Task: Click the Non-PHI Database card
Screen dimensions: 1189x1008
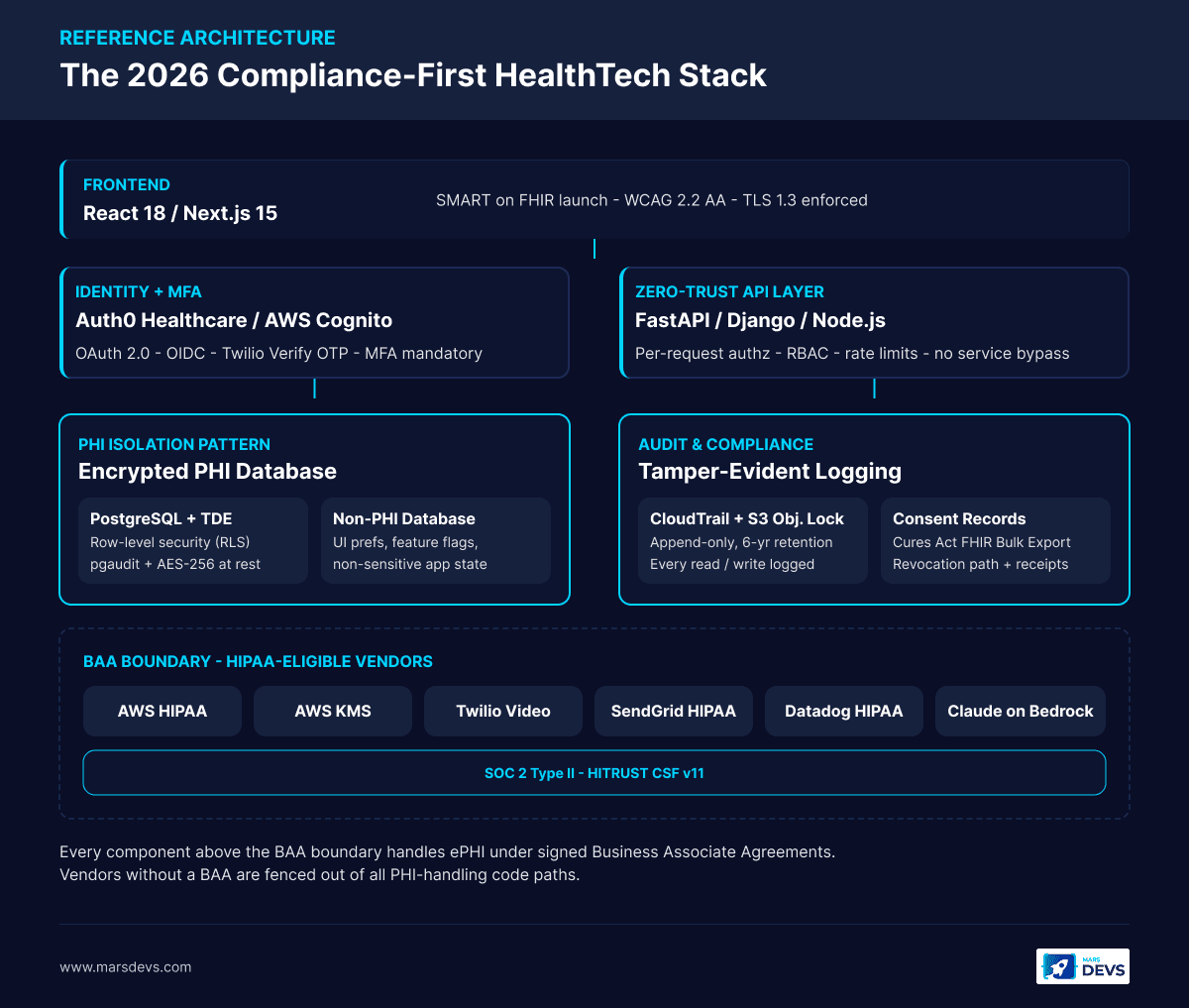Action: click(436, 540)
